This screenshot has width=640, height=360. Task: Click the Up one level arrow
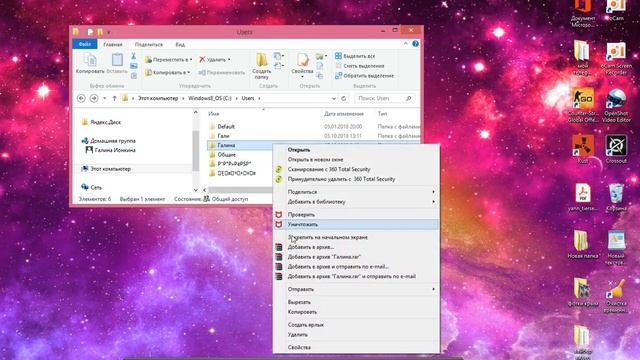coord(114,98)
